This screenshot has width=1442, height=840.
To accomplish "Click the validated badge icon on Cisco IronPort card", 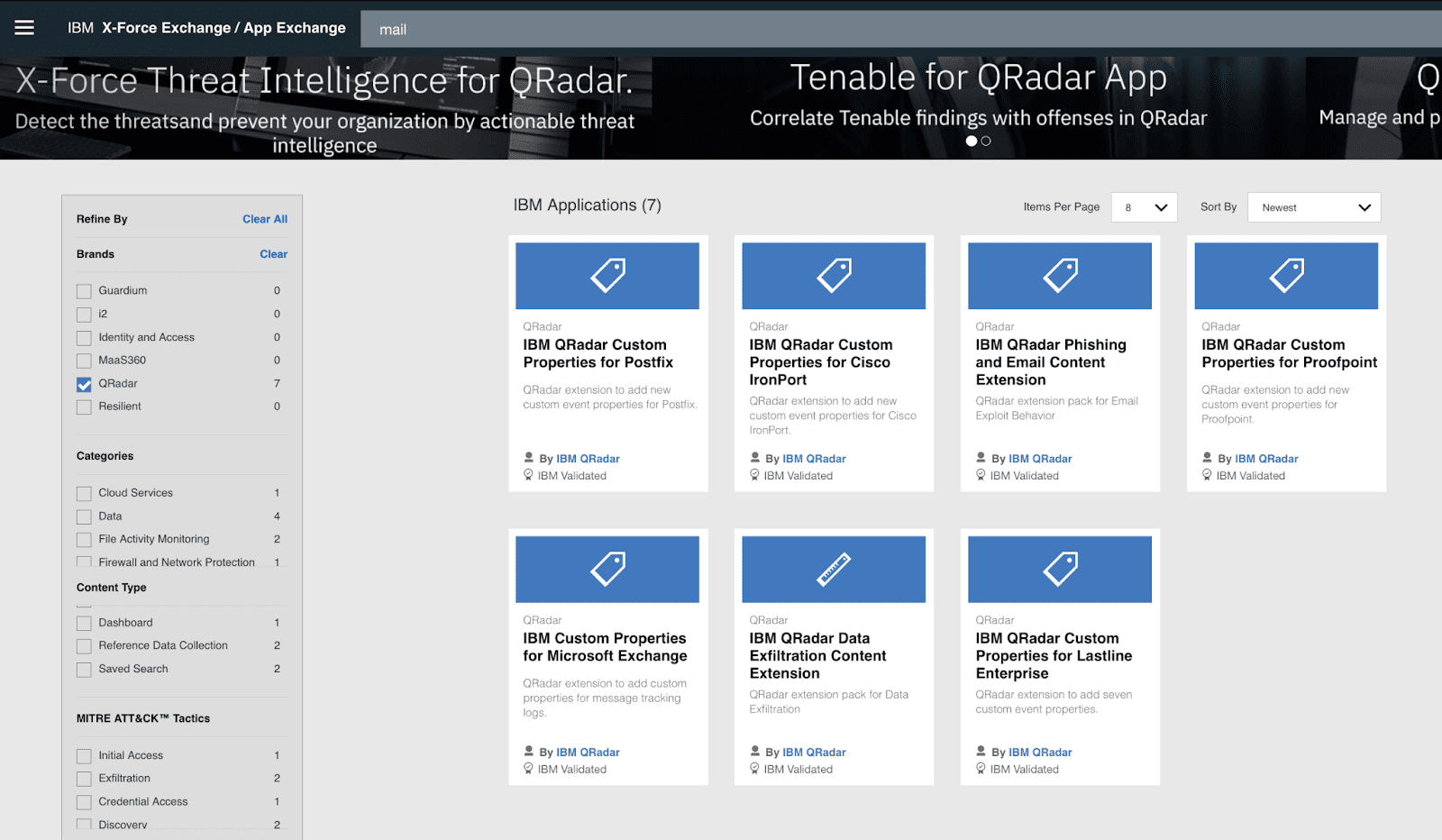I will 755,475.
